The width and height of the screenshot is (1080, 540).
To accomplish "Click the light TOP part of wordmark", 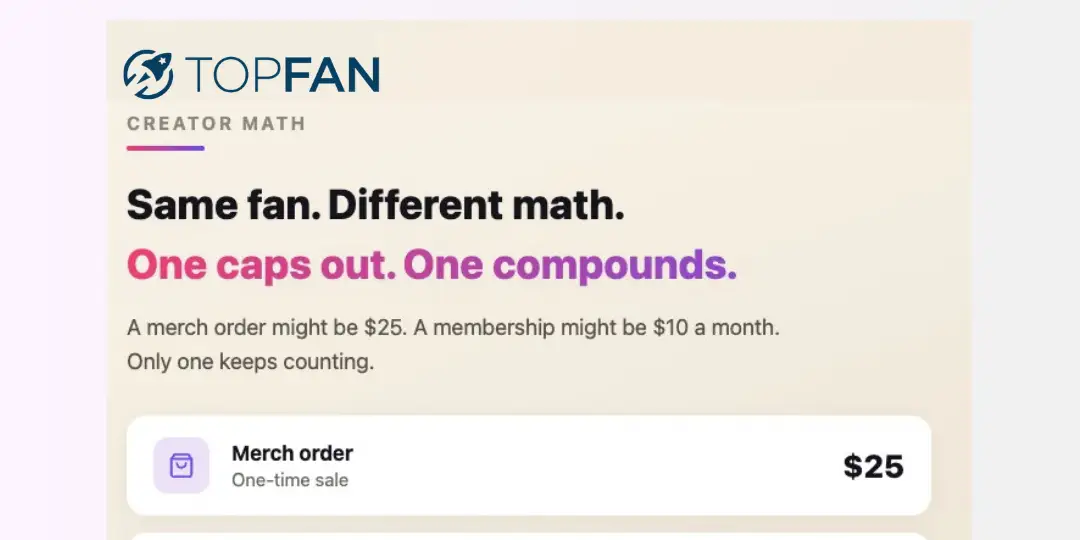I will (x=233, y=74).
